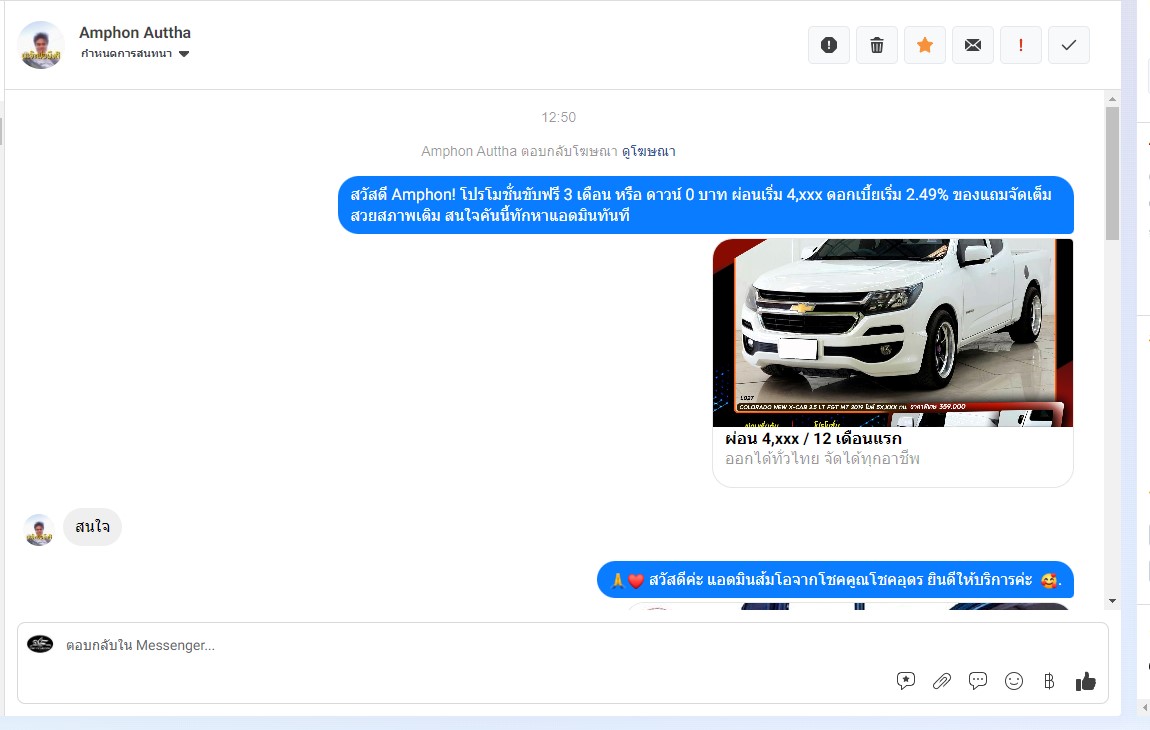Mark conversation unread with envelope icon
Viewport: 1150px width, 730px height.
click(x=973, y=45)
